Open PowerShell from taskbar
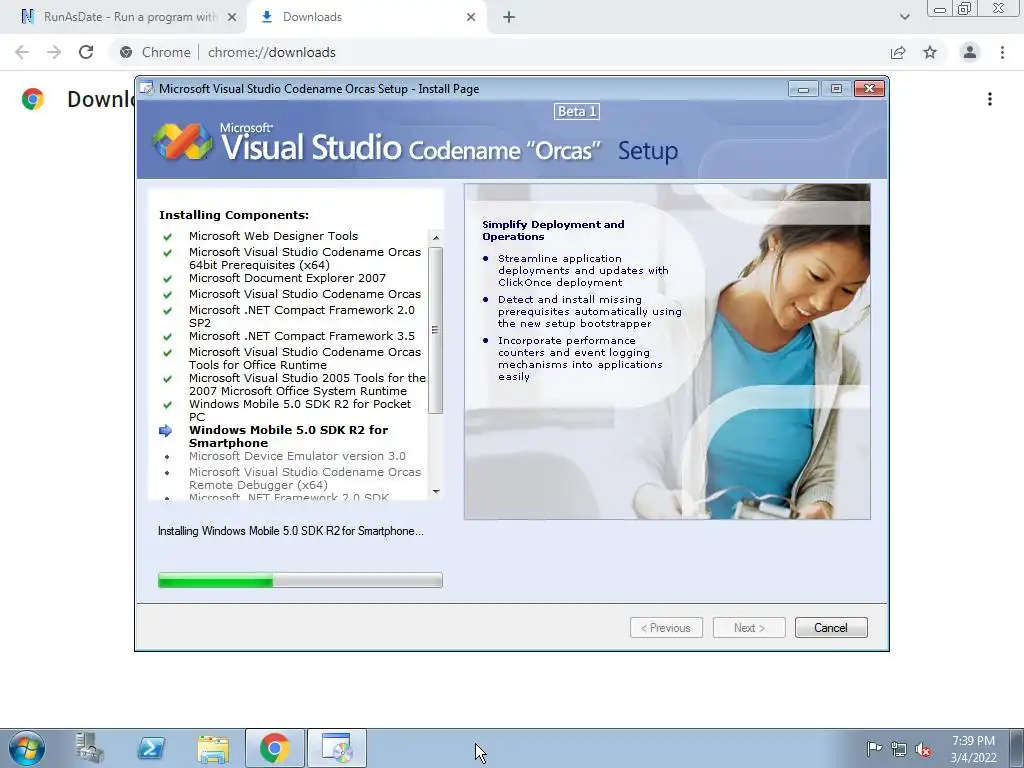Screen dimensions: 1024x768 [x=151, y=748]
